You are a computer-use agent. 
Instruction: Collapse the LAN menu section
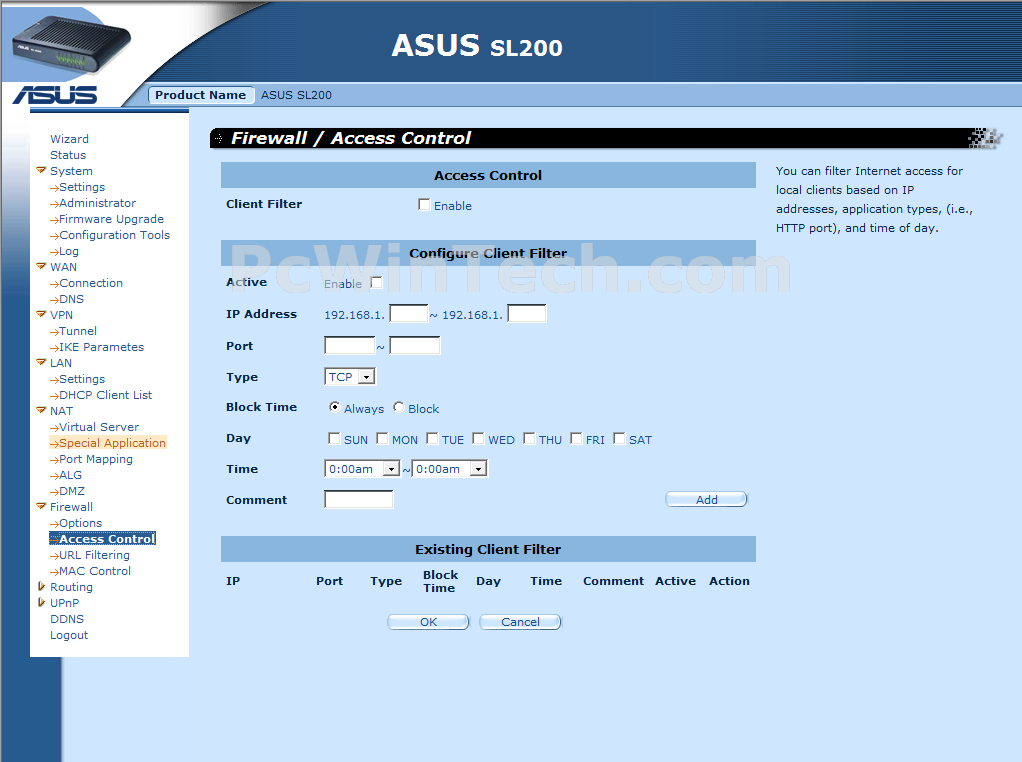(x=41, y=362)
